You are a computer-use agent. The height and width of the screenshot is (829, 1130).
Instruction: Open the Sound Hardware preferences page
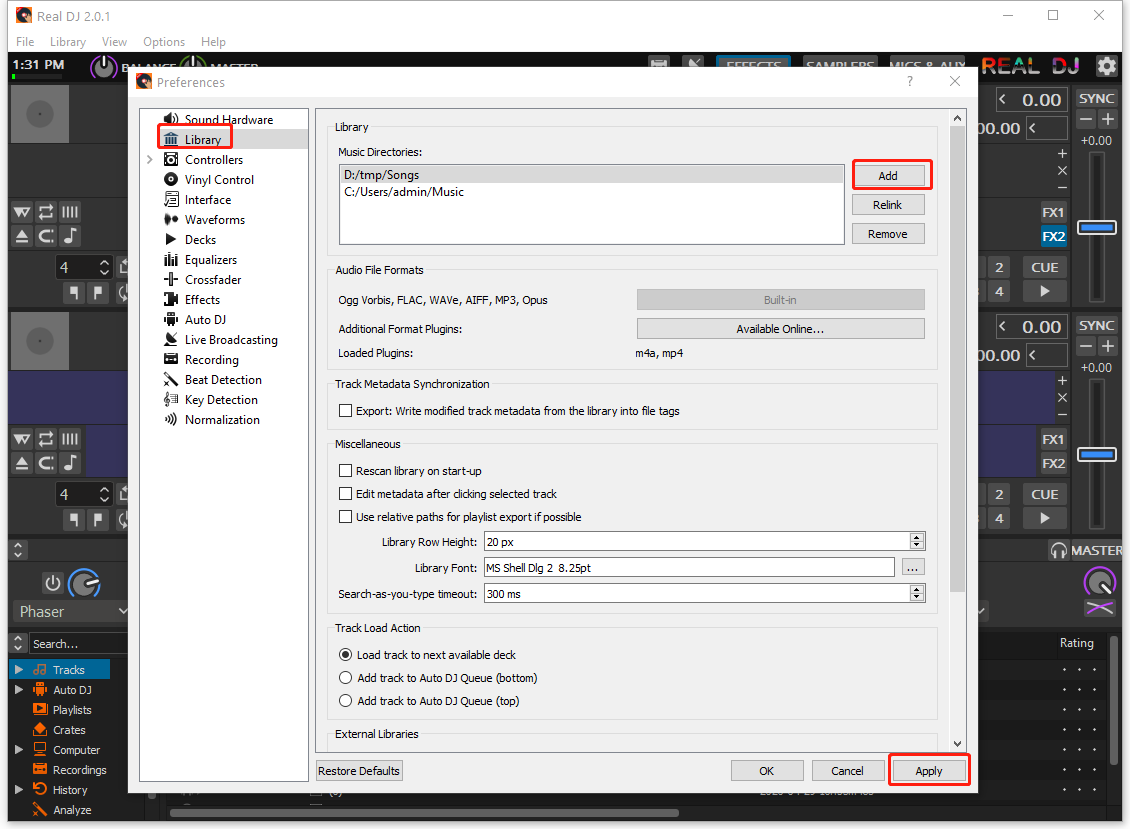point(225,119)
